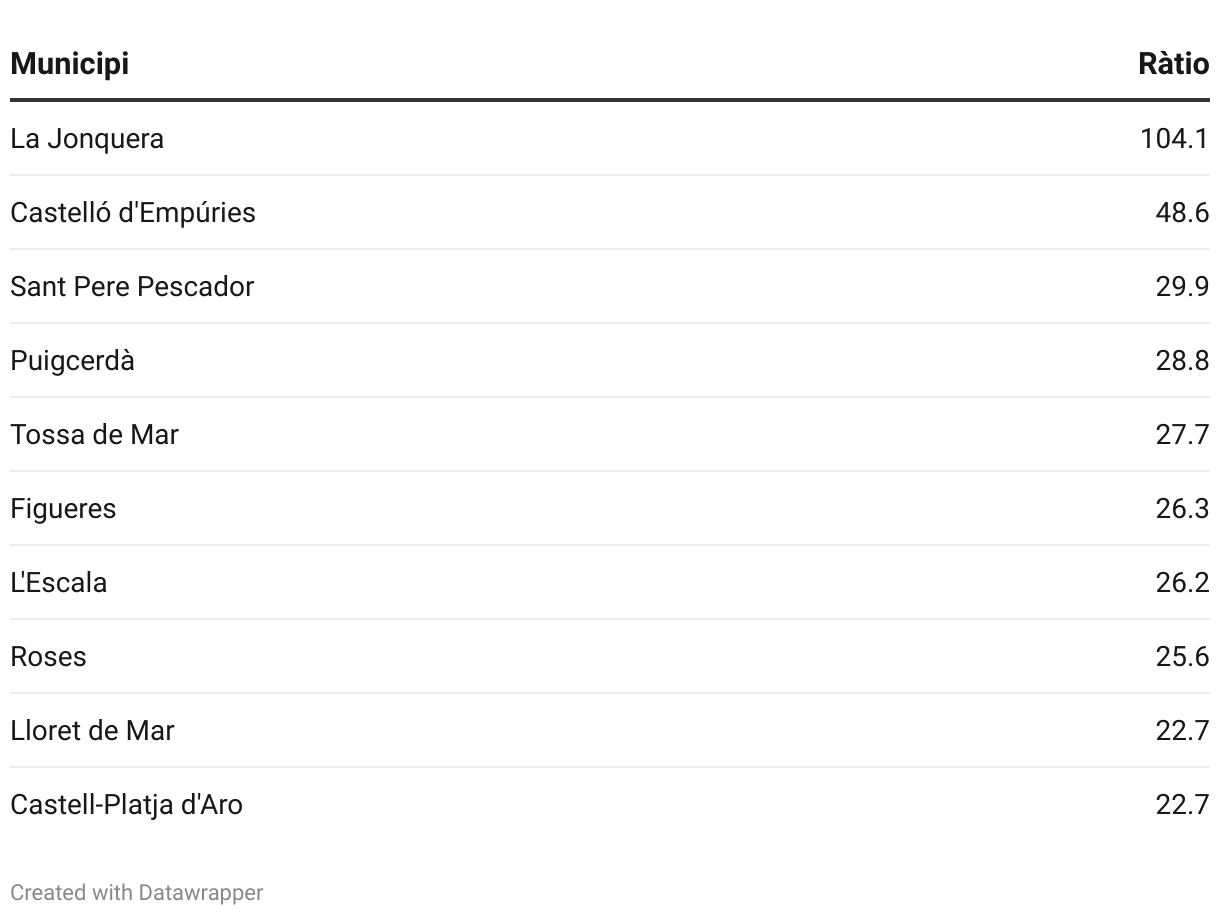Image resolution: width=1220 pixels, height=916 pixels.
Task: Select Sant Pere Pescador entry
Action: [132, 286]
